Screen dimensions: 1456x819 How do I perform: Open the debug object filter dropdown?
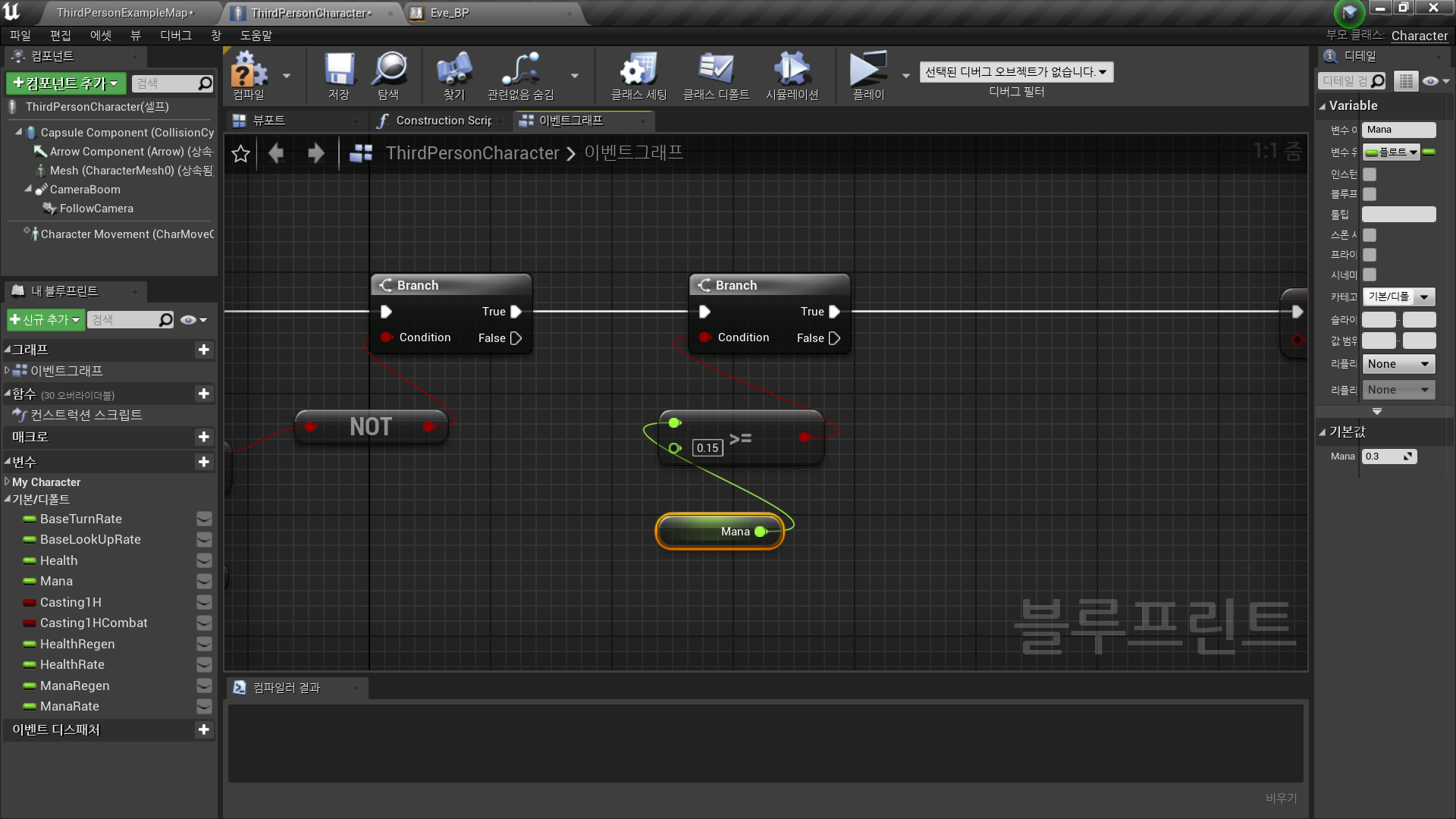coord(1016,71)
